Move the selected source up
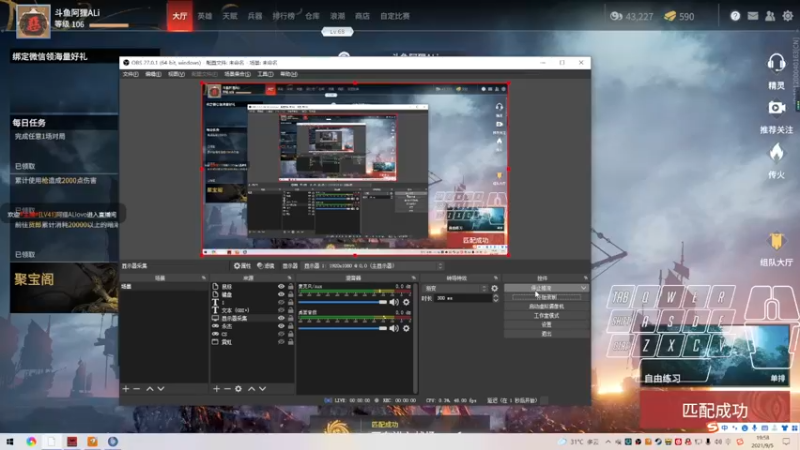Screen dimensions: 800x450 [x=252, y=389]
